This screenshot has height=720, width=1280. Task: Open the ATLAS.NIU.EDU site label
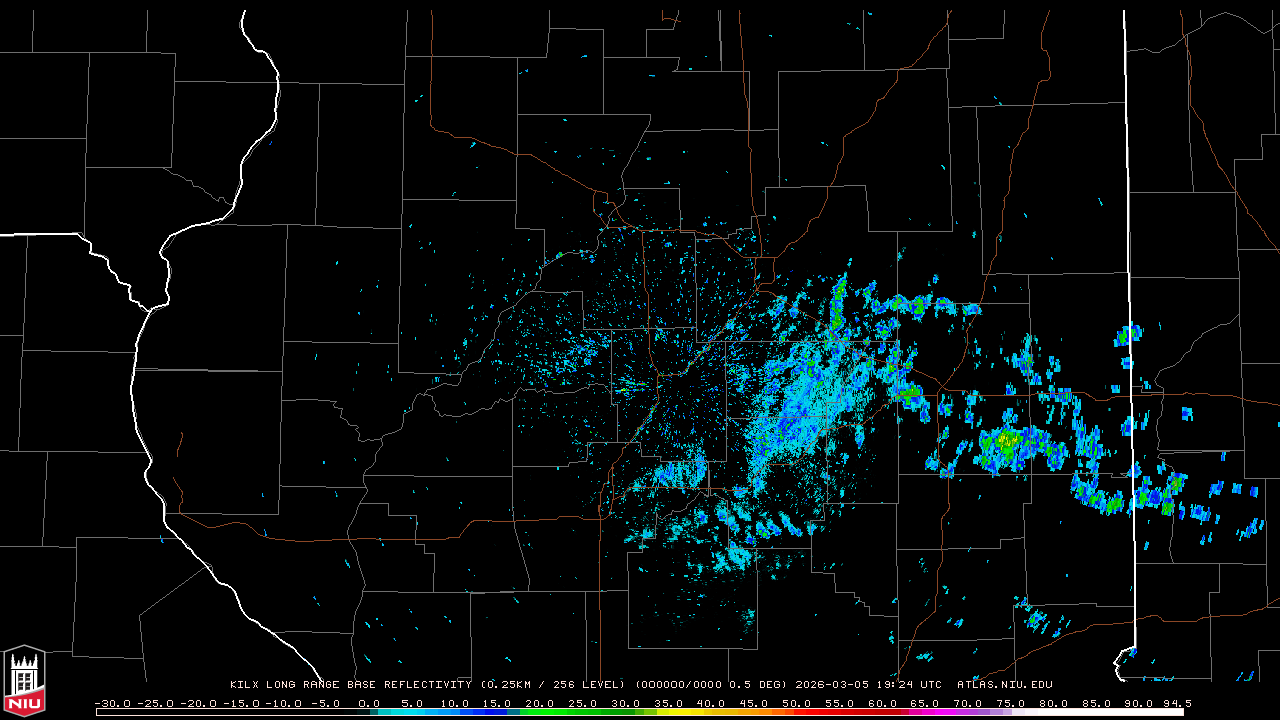click(1005, 685)
